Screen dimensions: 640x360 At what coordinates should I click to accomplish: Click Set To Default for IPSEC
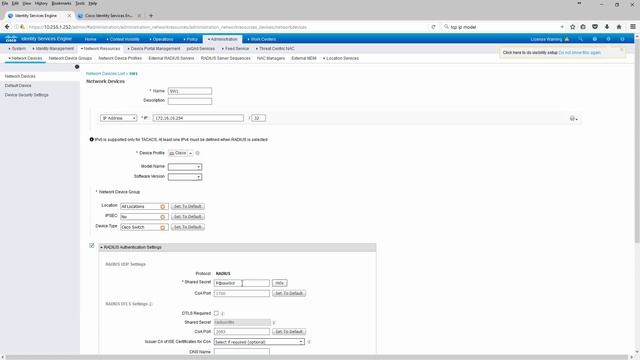point(188,217)
